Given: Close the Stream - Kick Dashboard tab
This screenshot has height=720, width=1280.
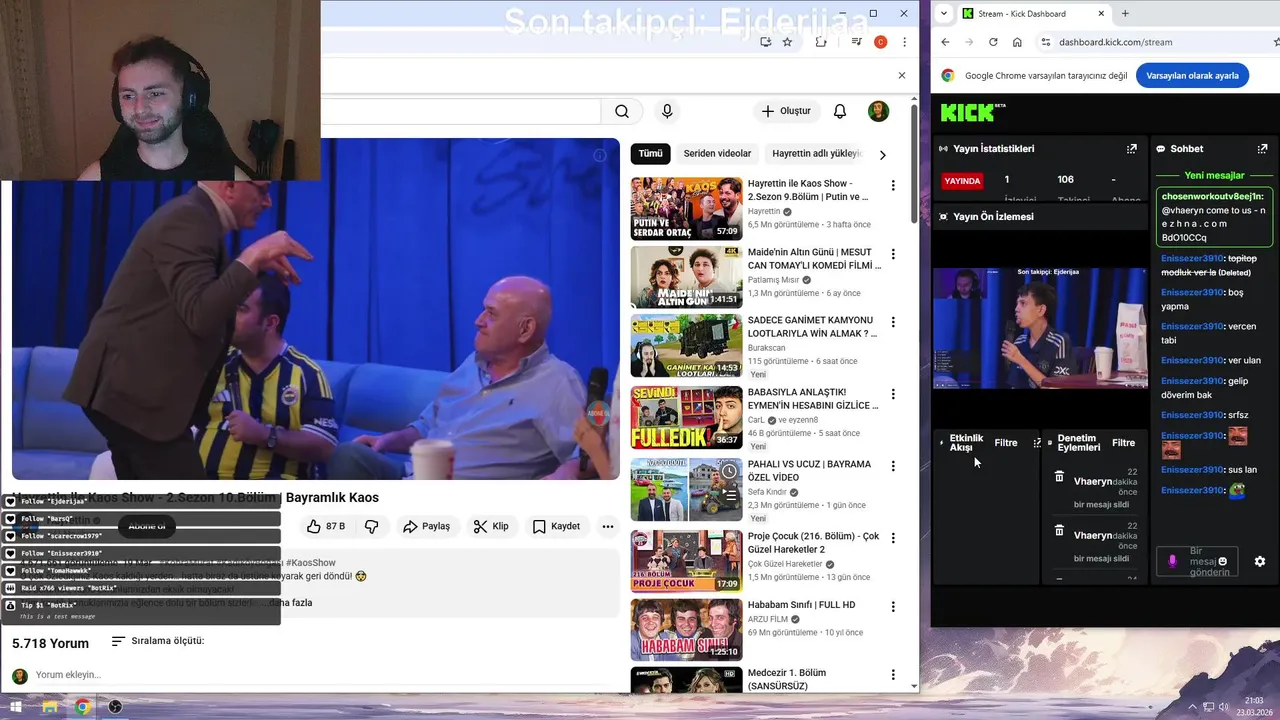Looking at the screenshot, I should tap(1102, 14).
